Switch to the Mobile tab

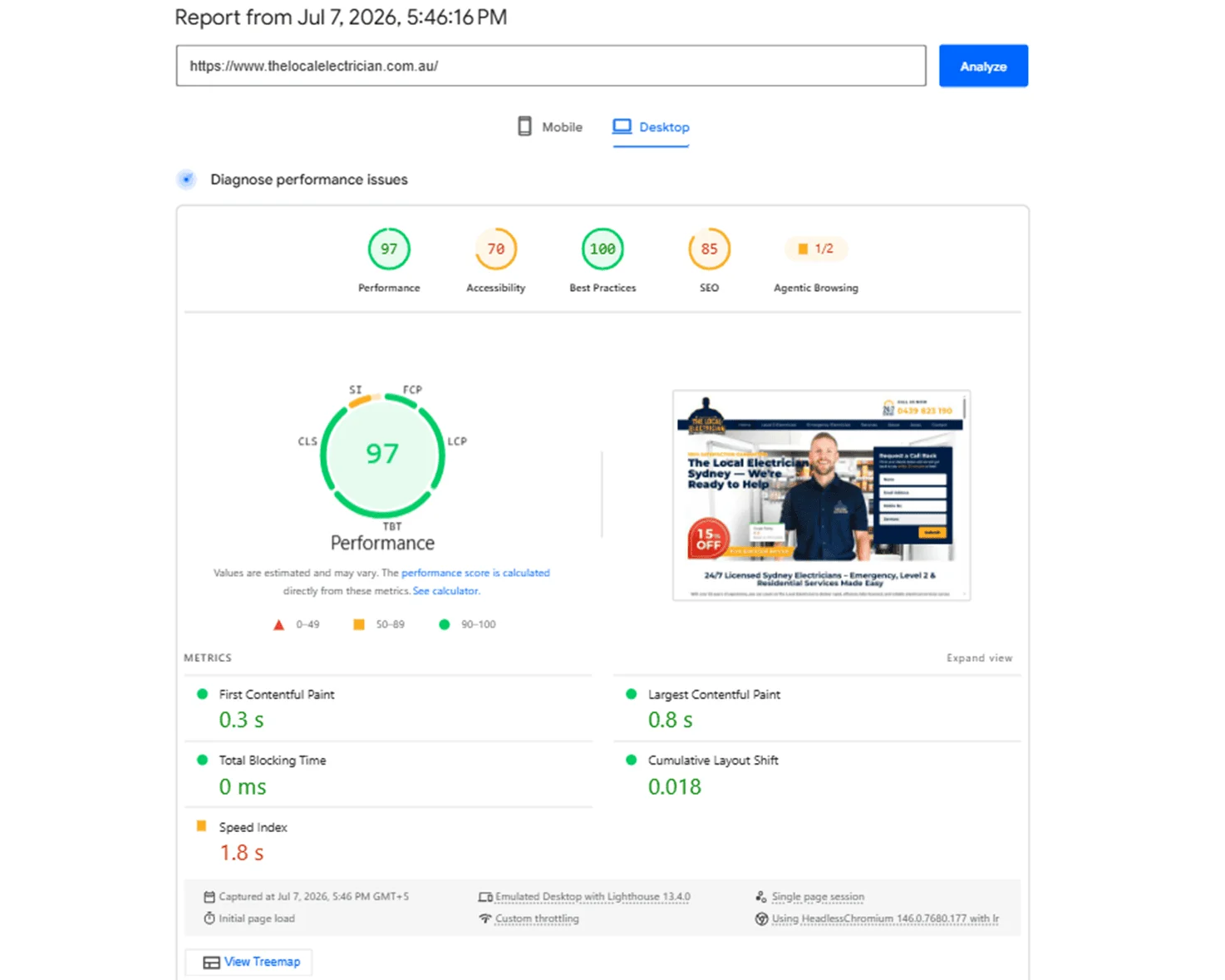pyautogui.click(x=550, y=127)
